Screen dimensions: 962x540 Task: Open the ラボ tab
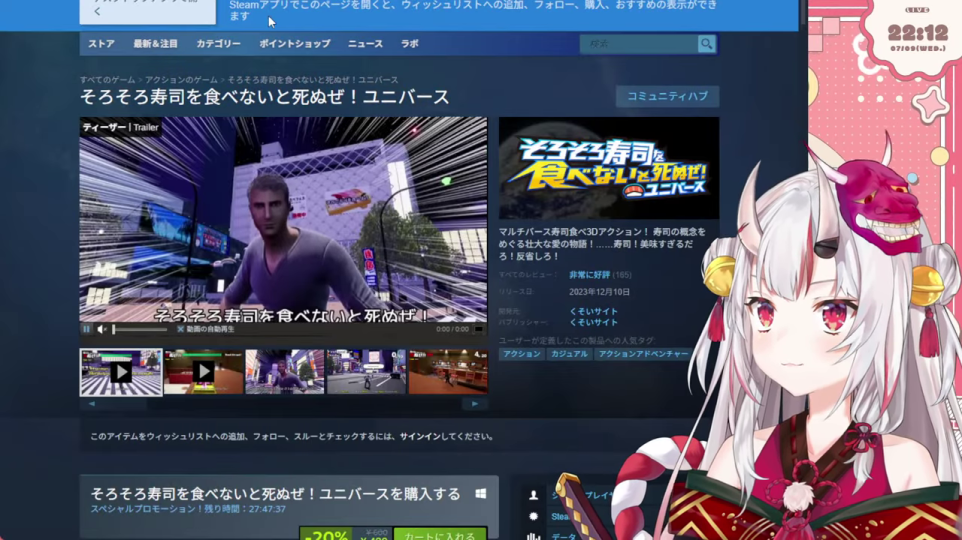pos(409,44)
